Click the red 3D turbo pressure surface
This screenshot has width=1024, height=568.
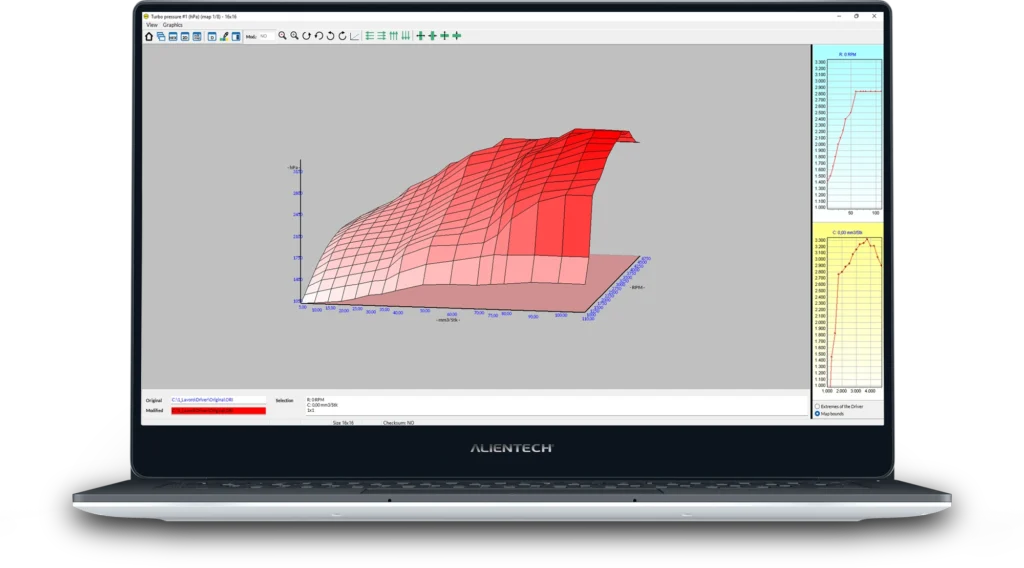point(480,220)
